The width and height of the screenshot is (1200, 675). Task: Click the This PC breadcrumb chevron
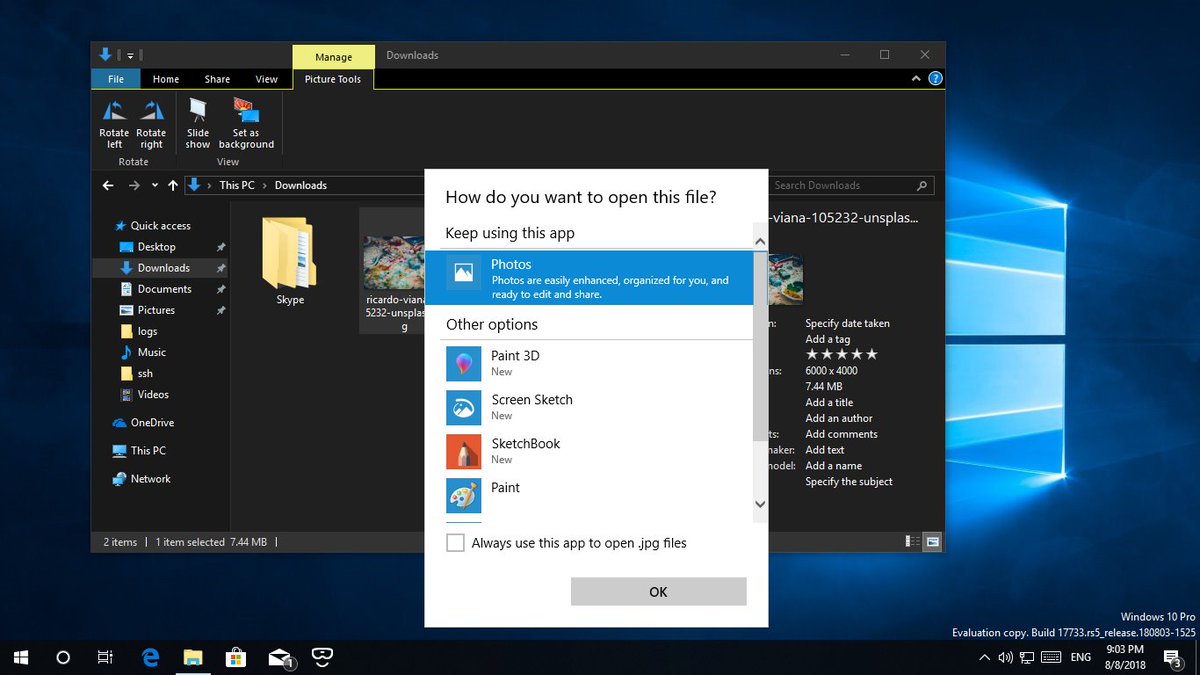point(265,185)
